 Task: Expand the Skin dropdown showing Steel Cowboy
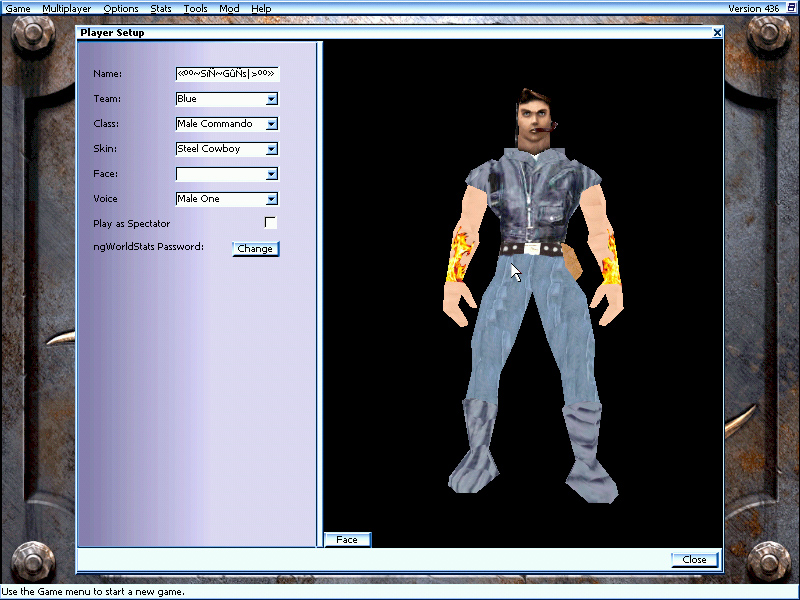click(271, 148)
